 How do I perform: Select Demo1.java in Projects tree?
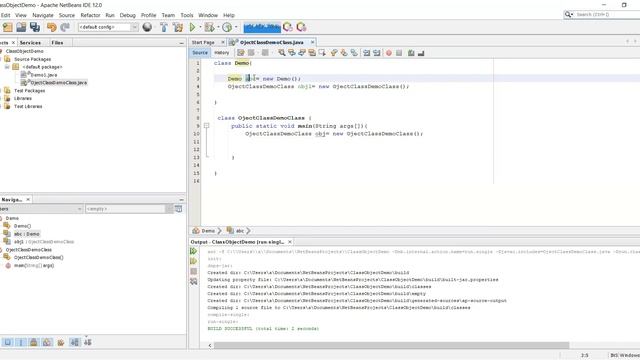pos(44,75)
